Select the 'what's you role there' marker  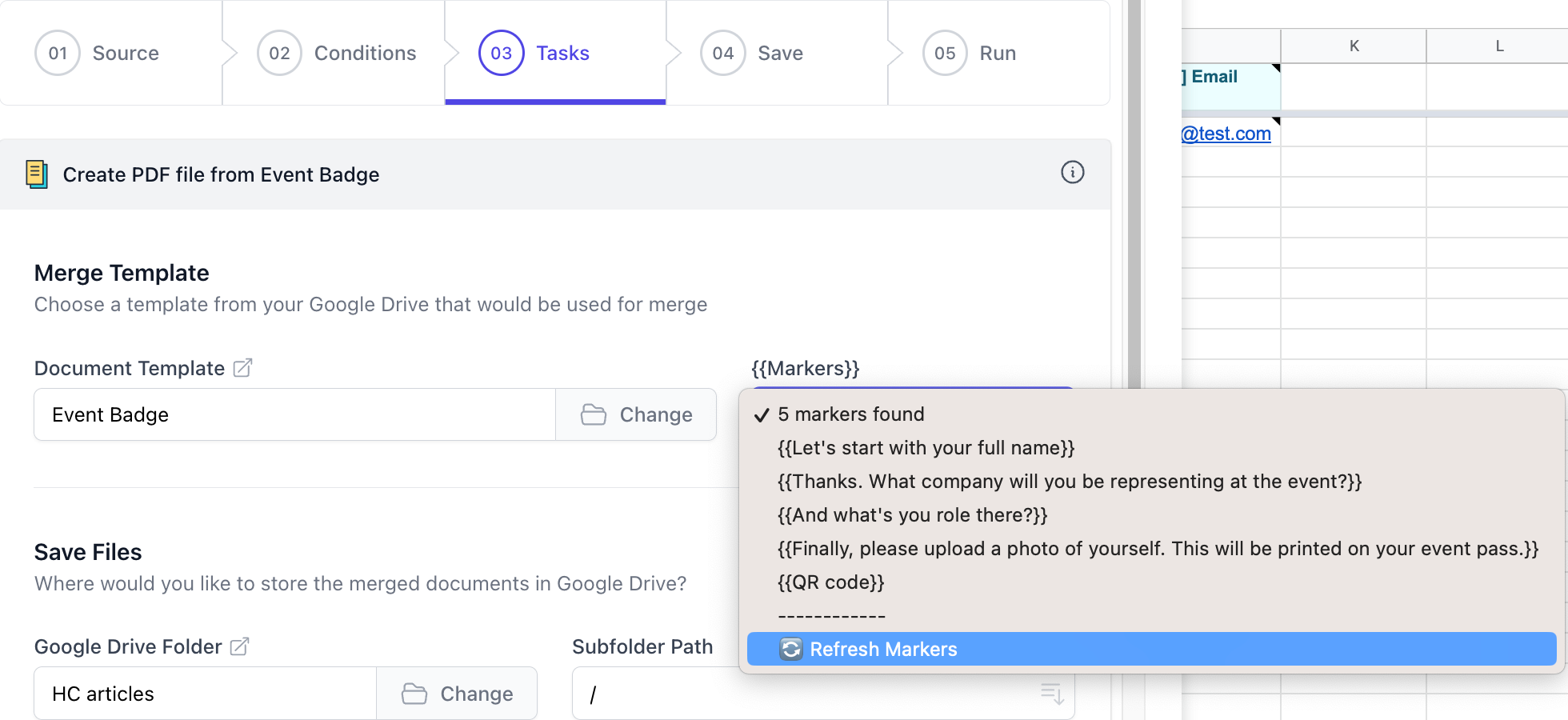click(x=1151, y=514)
